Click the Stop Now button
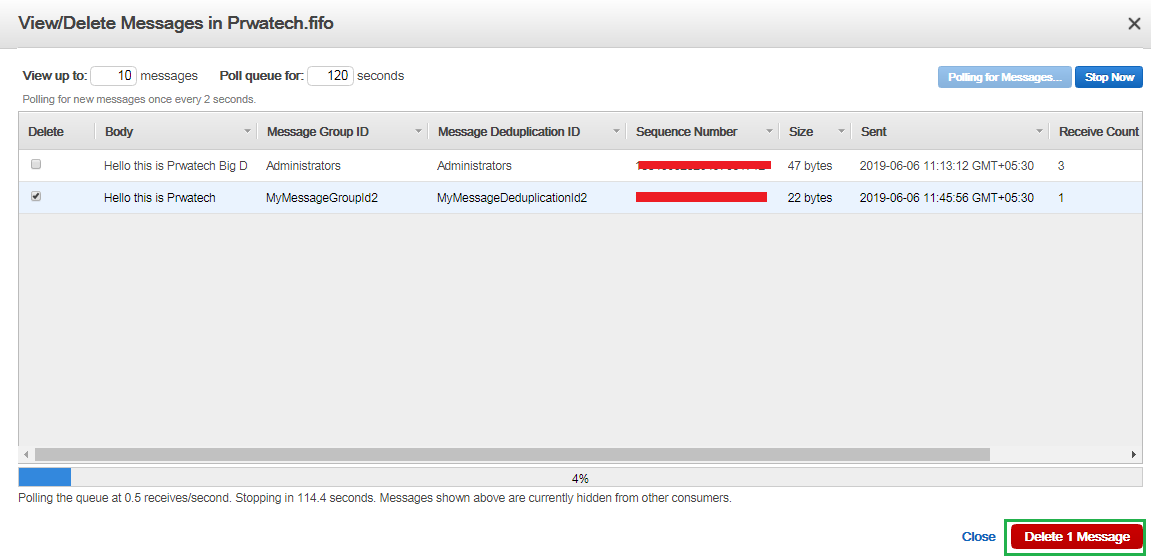This screenshot has height=558, width=1151. (1109, 77)
